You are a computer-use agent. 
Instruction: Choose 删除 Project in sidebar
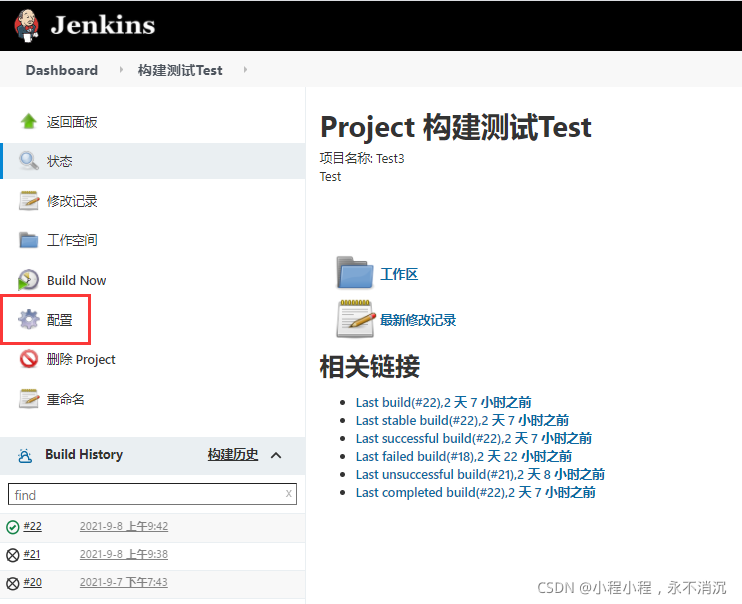81,360
